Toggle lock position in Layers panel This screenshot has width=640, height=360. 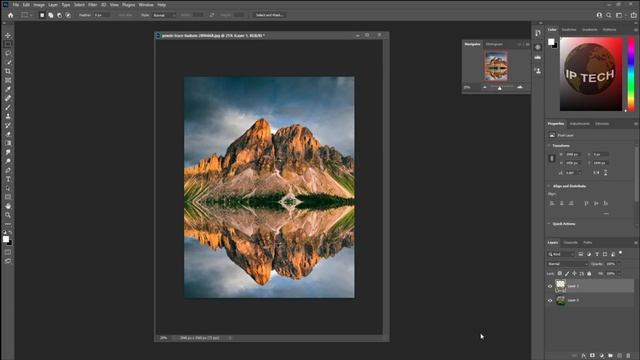pos(574,273)
